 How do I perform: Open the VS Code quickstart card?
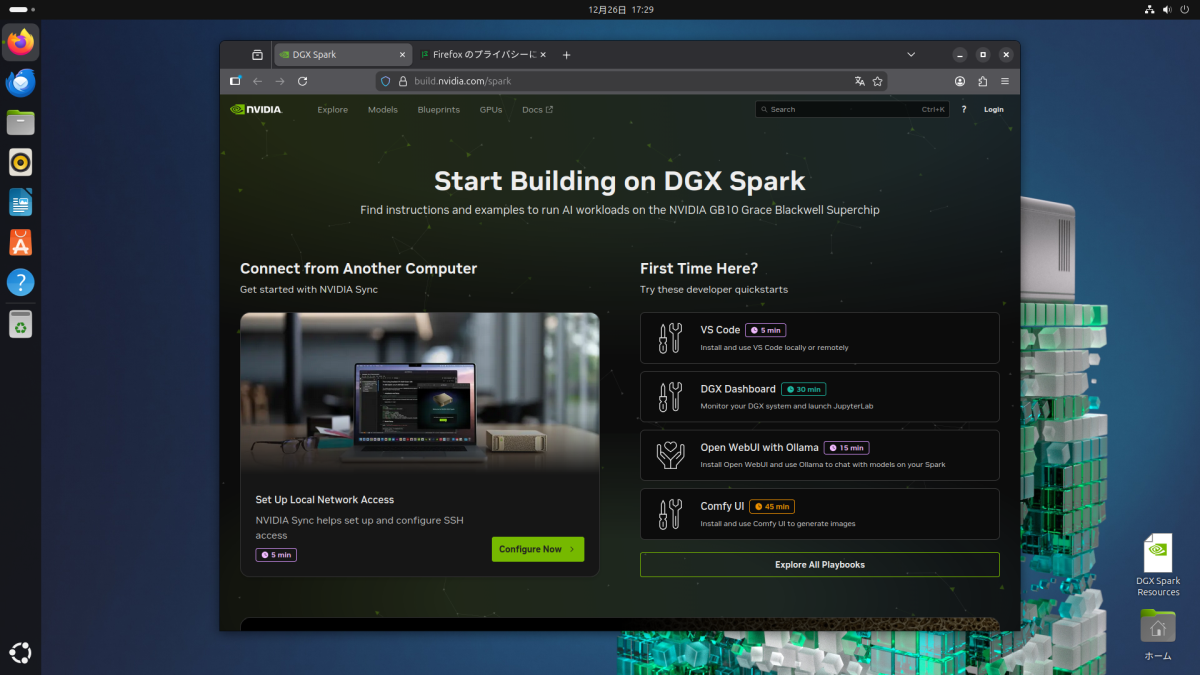[819, 338]
